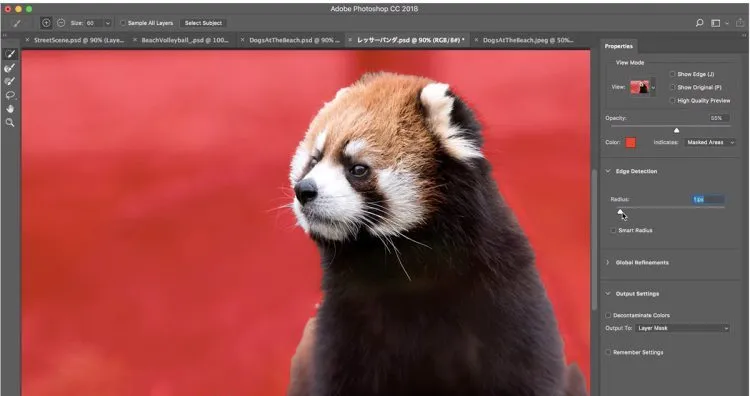Viewport: 750px width, 396px height.
Task: Switch to BeachVolleyball_.psd document tab
Action: [x=185, y=40]
